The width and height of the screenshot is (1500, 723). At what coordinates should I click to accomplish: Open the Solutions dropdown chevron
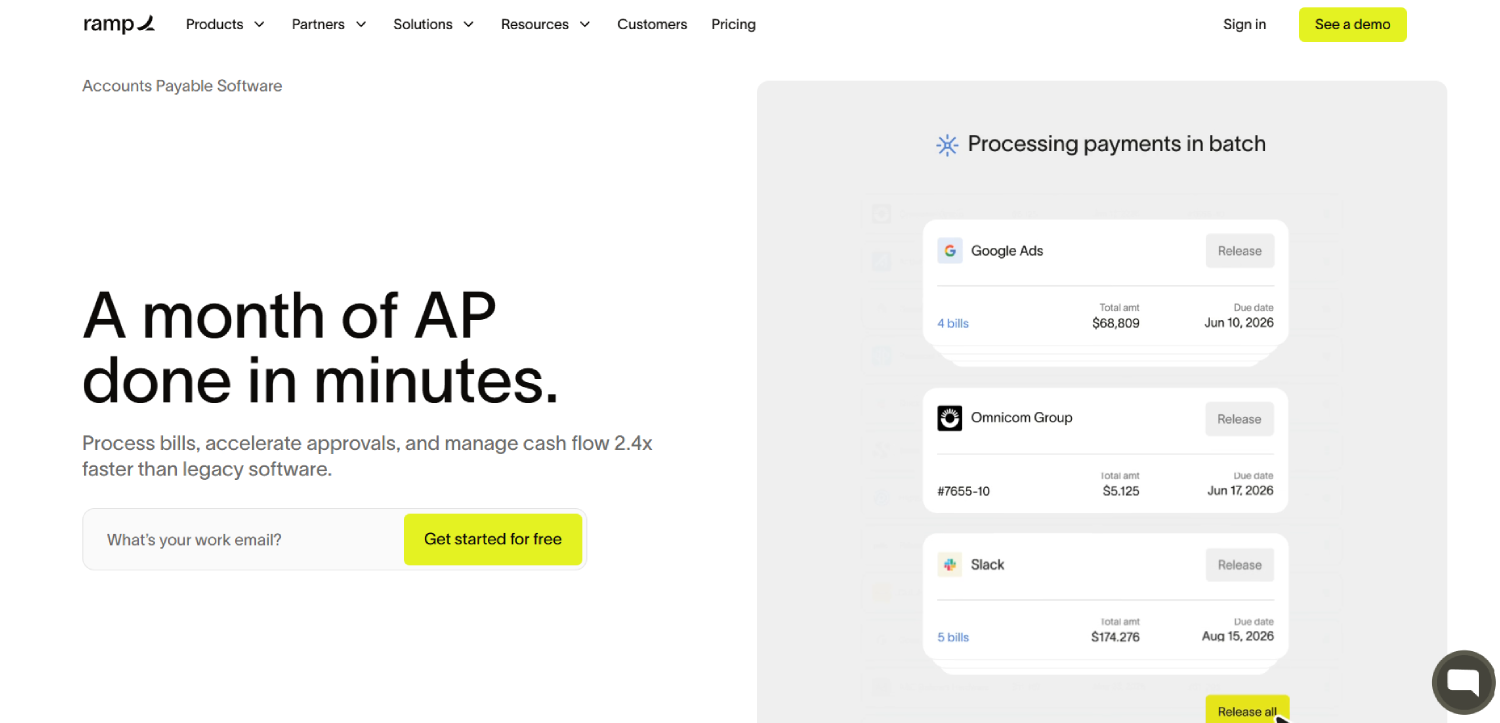tap(468, 24)
